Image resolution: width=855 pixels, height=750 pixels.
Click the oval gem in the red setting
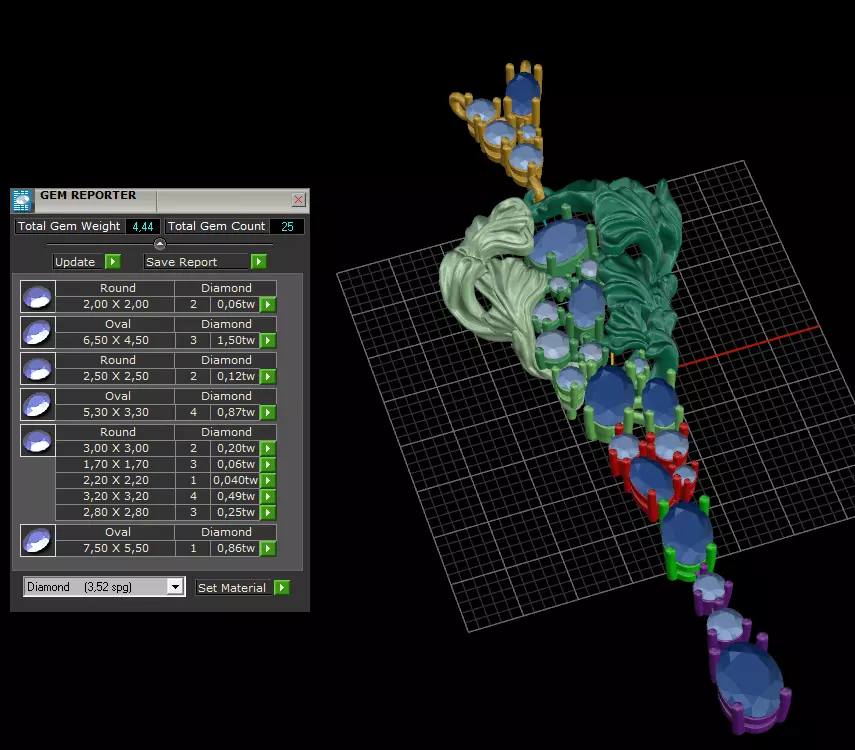(652, 479)
